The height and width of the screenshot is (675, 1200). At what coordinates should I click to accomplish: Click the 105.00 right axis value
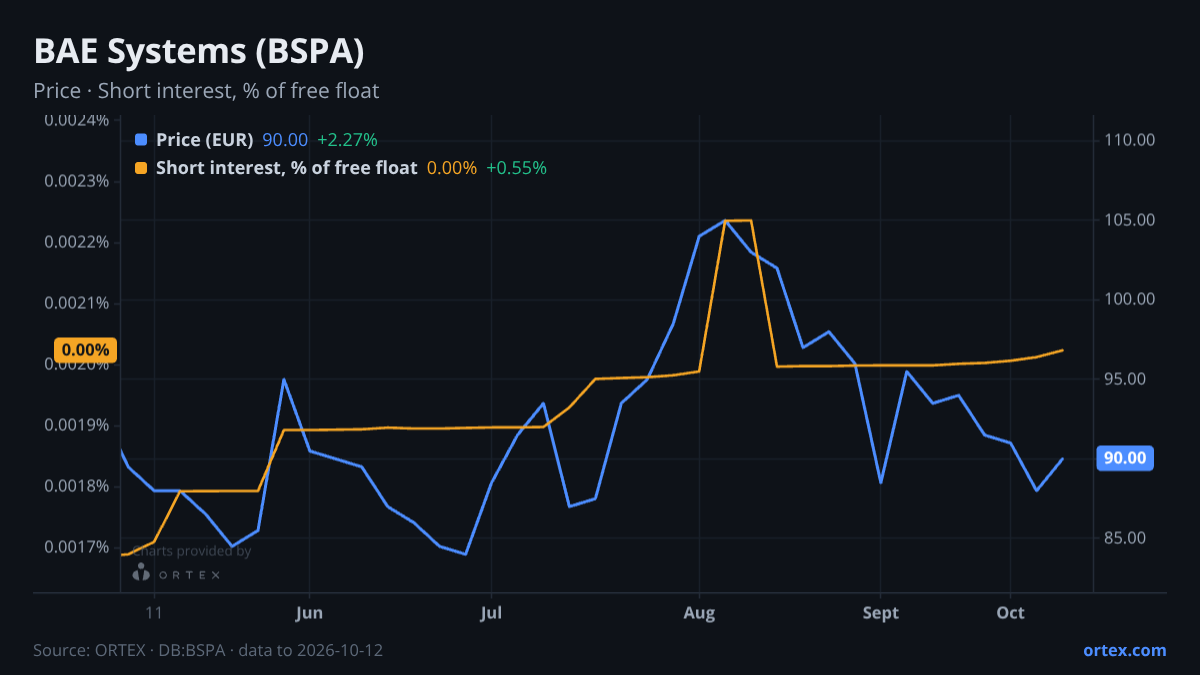(1130, 220)
